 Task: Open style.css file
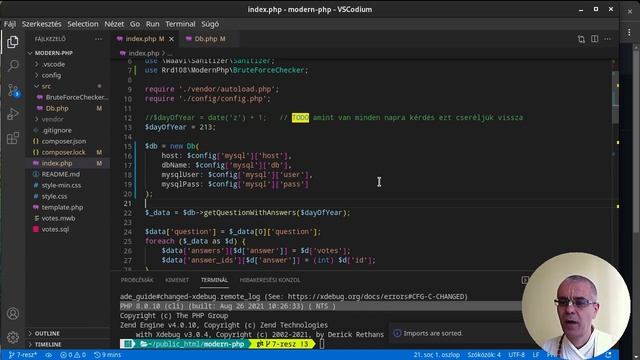coord(54,196)
